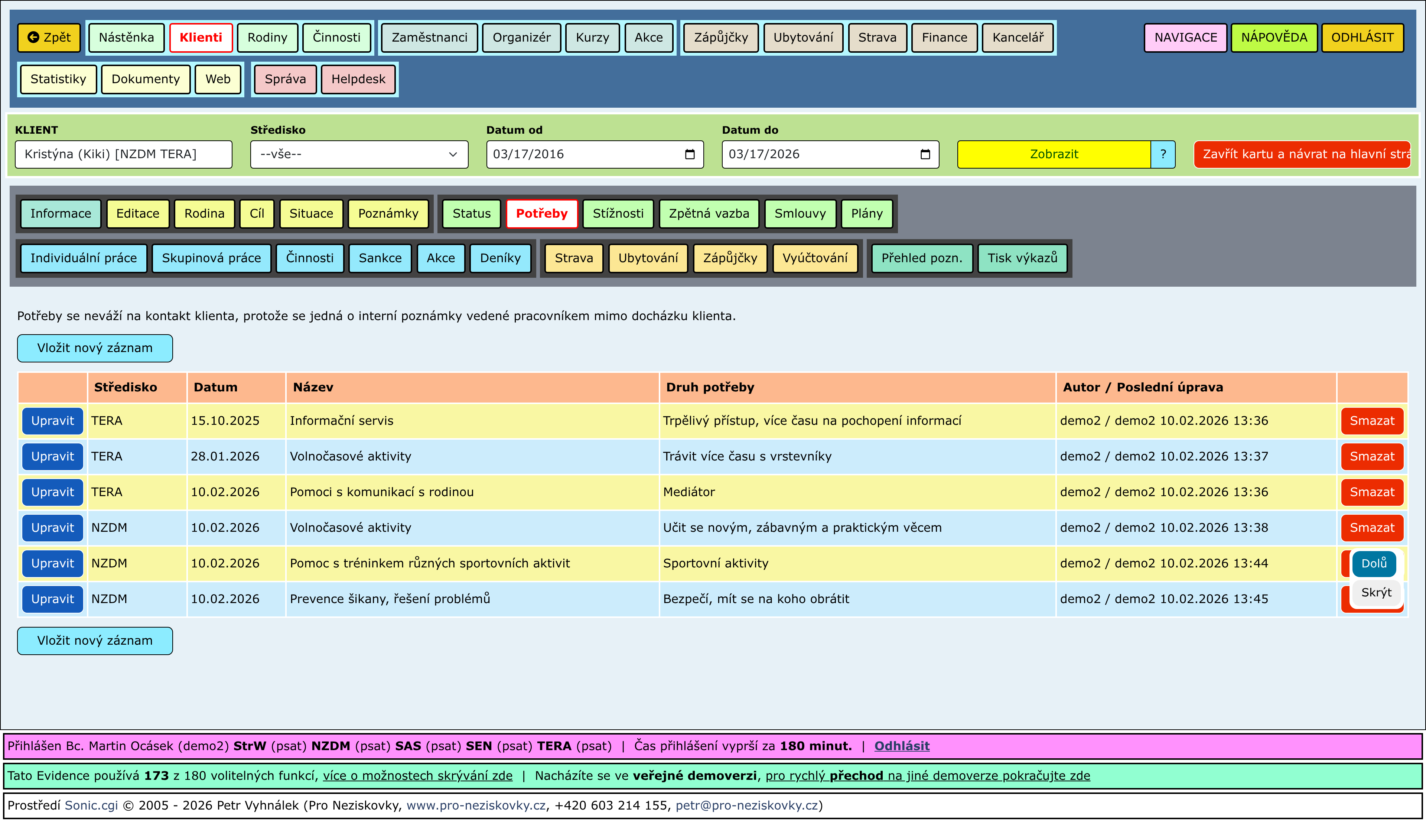
Task: Click the KLIENT name input field
Action: tap(123, 154)
